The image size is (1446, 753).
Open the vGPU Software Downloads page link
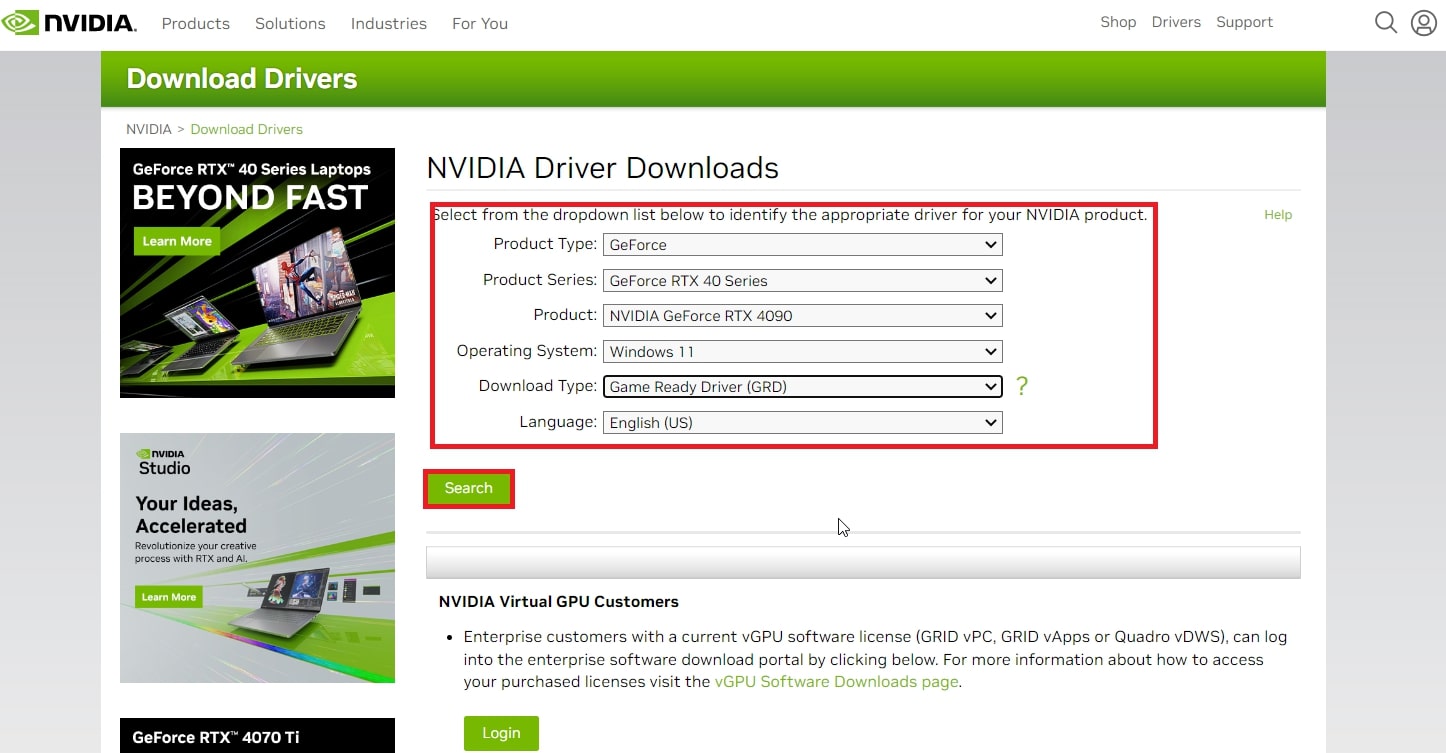tap(836, 682)
